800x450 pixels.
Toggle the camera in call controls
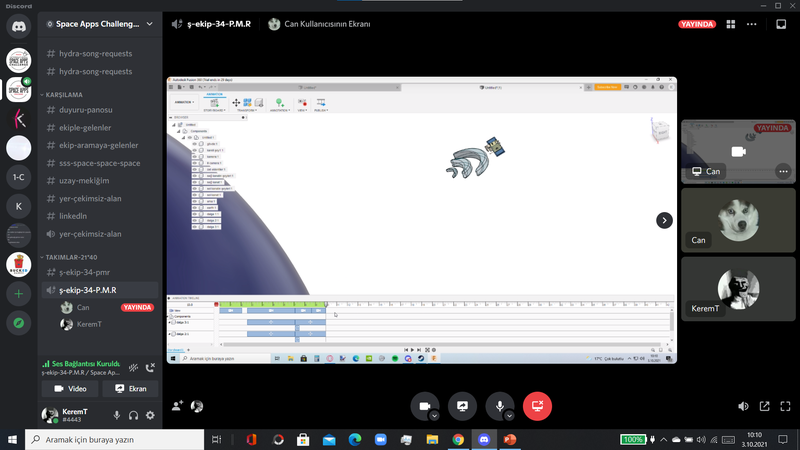(424, 406)
